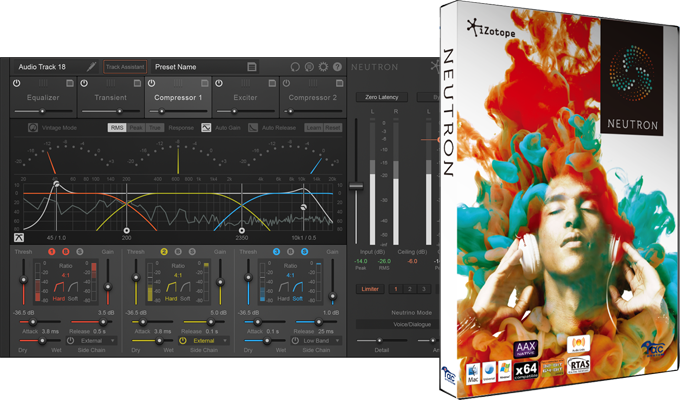Click the Vintage Mode gauge icon
The height and width of the screenshot is (400, 680).
coord(33,128)
